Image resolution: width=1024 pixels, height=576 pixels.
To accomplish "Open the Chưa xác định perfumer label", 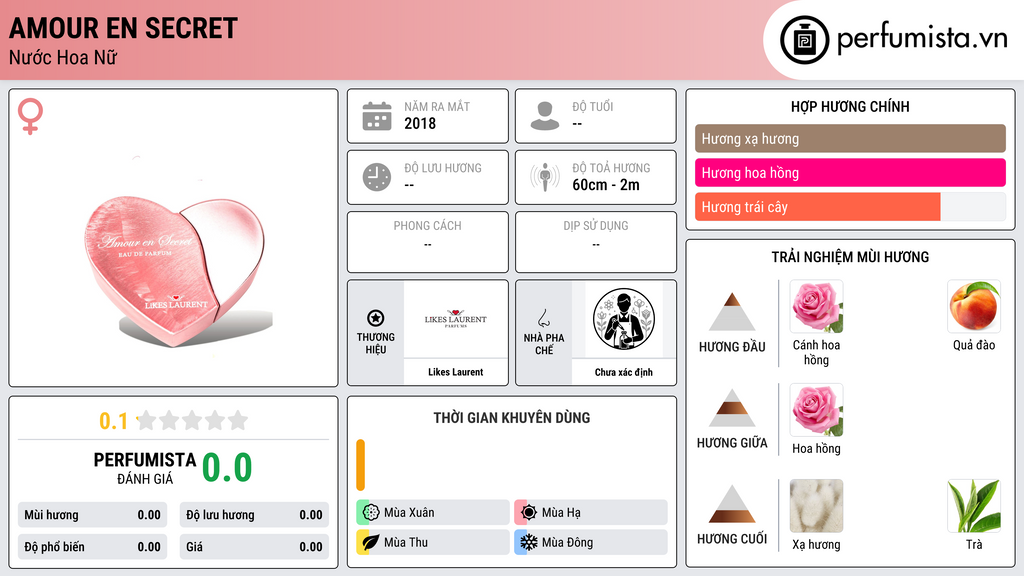I will click(624, 372).
